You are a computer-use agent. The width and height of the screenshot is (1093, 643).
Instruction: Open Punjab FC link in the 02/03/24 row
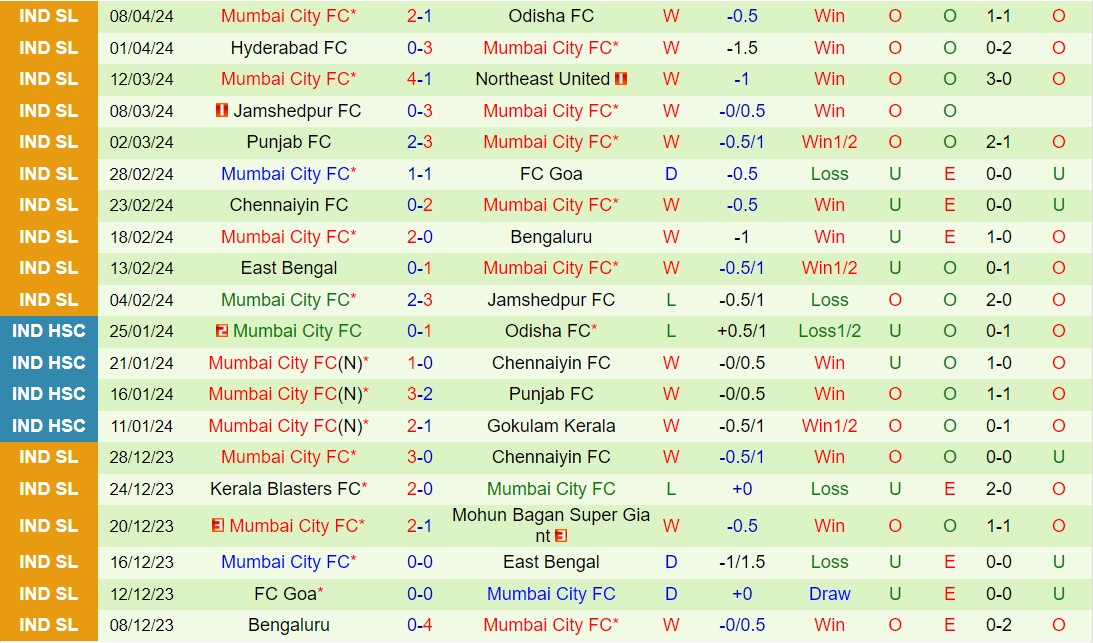pos(288,142)
